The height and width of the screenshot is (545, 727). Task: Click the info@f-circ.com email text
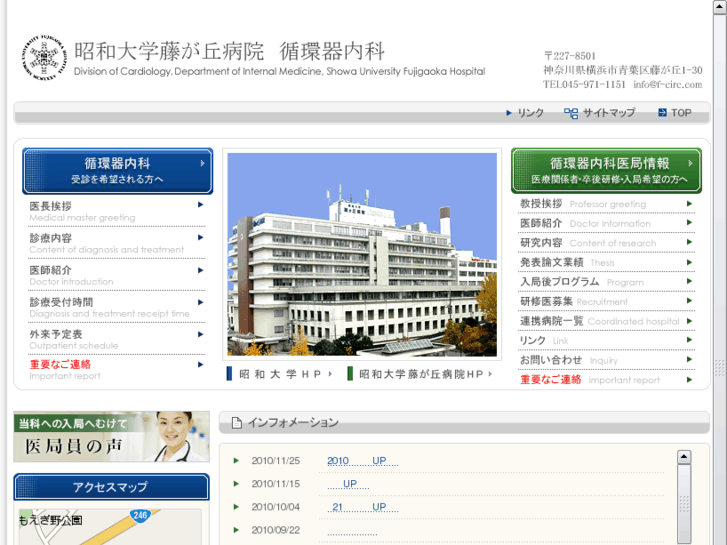[x=668, y=84]
